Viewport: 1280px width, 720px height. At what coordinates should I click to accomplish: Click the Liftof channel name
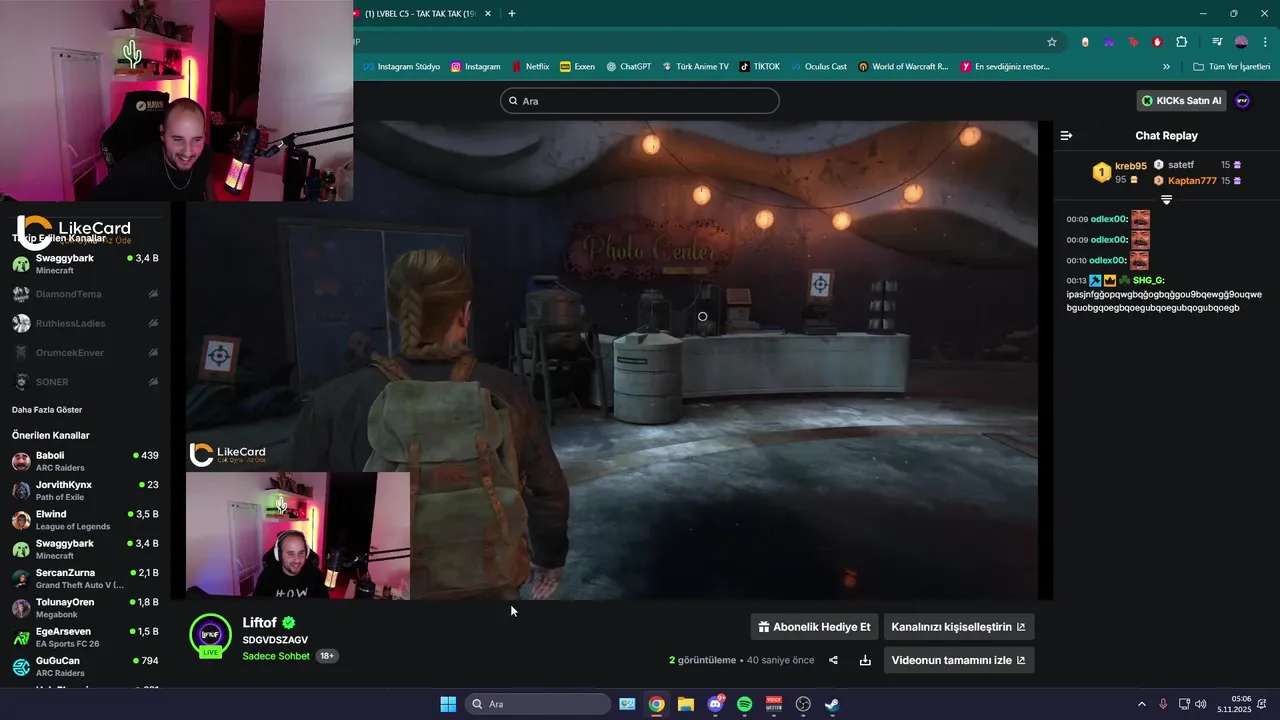[259, 622]
